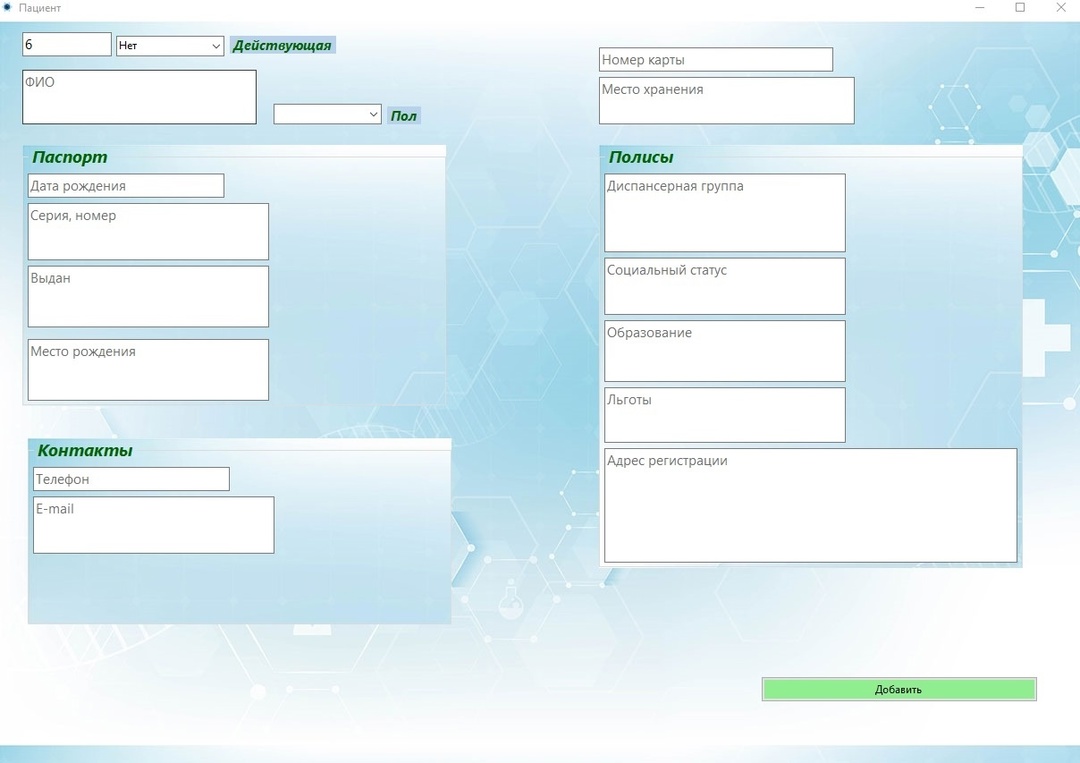Click the green Добавить button

pyautogui.click(x=899, y=689)
